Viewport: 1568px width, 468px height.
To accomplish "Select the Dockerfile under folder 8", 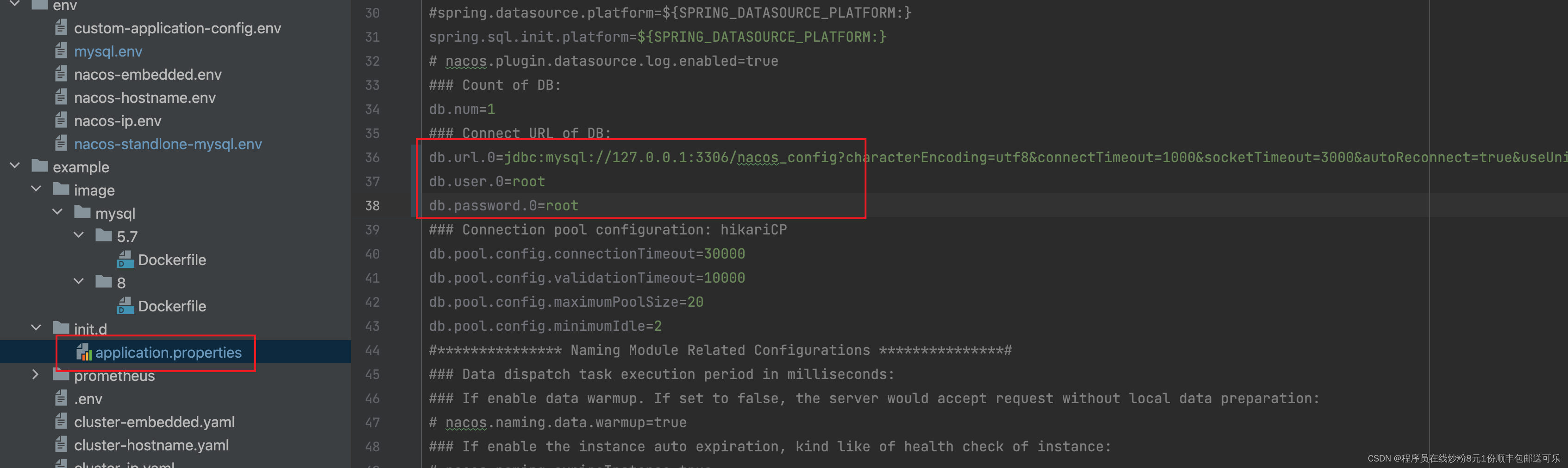I will click(172, 306).
